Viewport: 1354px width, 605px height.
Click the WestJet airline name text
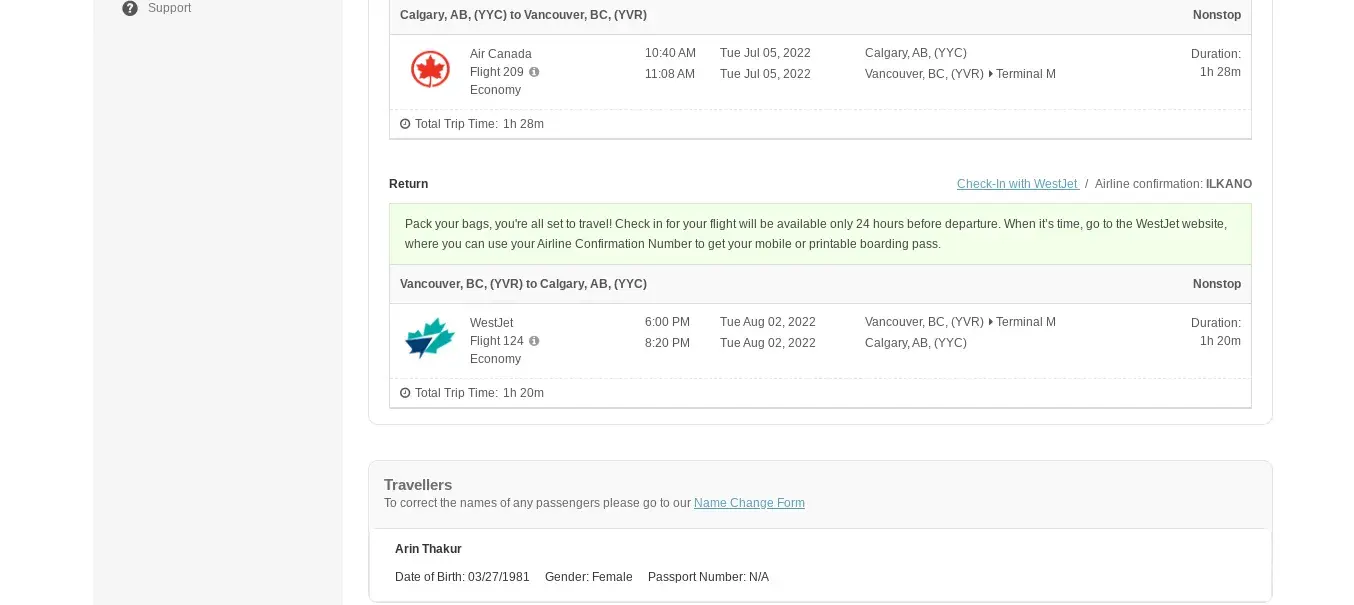492,323
